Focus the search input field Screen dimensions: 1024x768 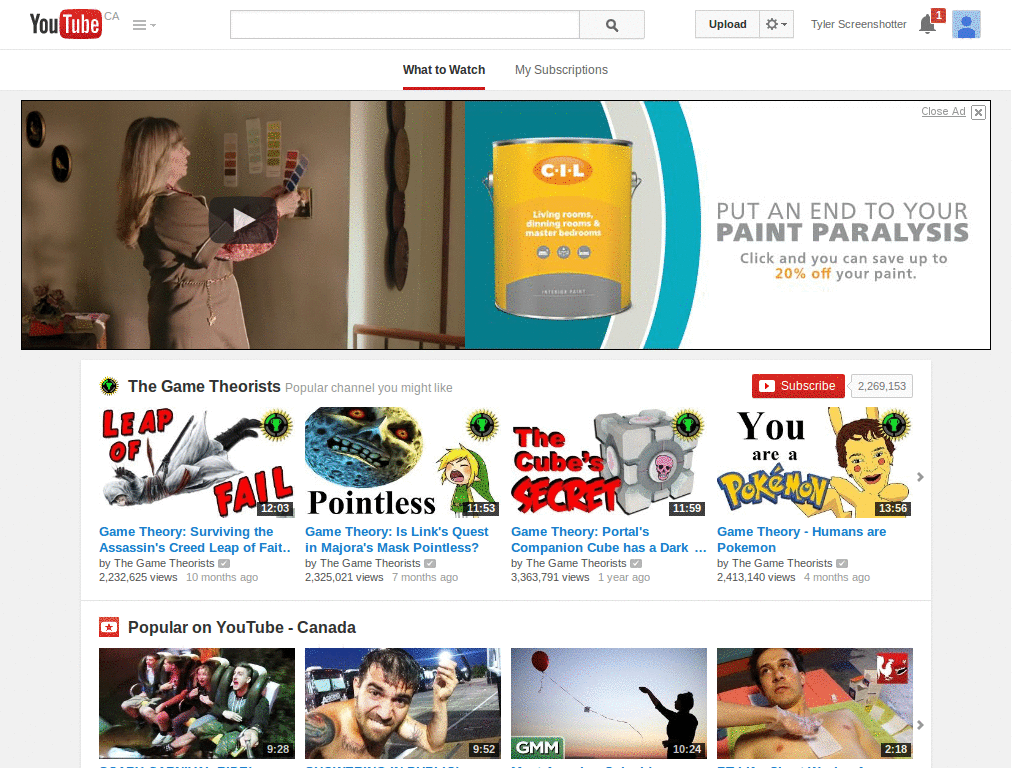pyautogui.click(x=405, y=25)
